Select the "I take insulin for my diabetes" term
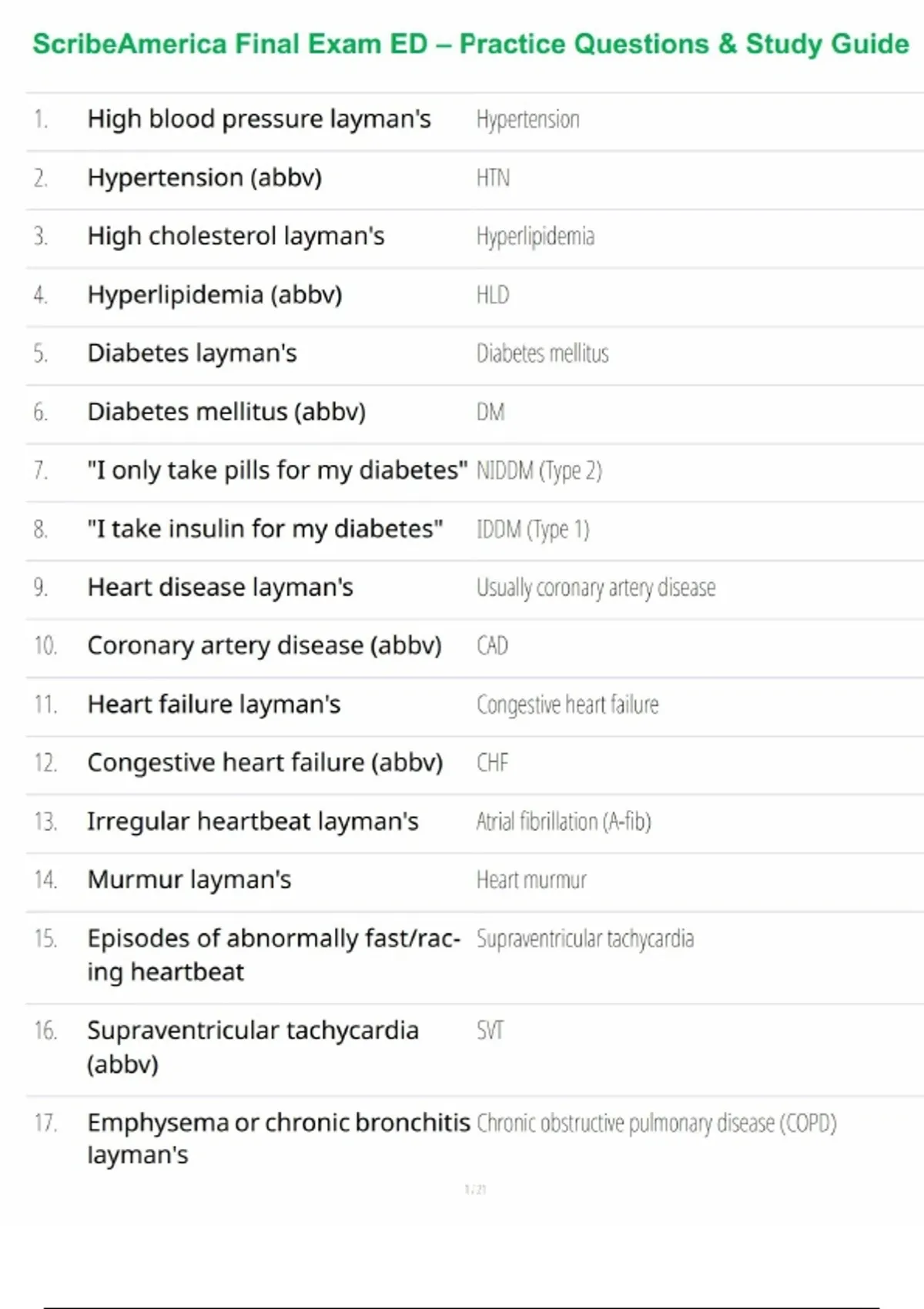This screenshot has height=1309, width=924. pyautogui.click(x=265, y=529)
